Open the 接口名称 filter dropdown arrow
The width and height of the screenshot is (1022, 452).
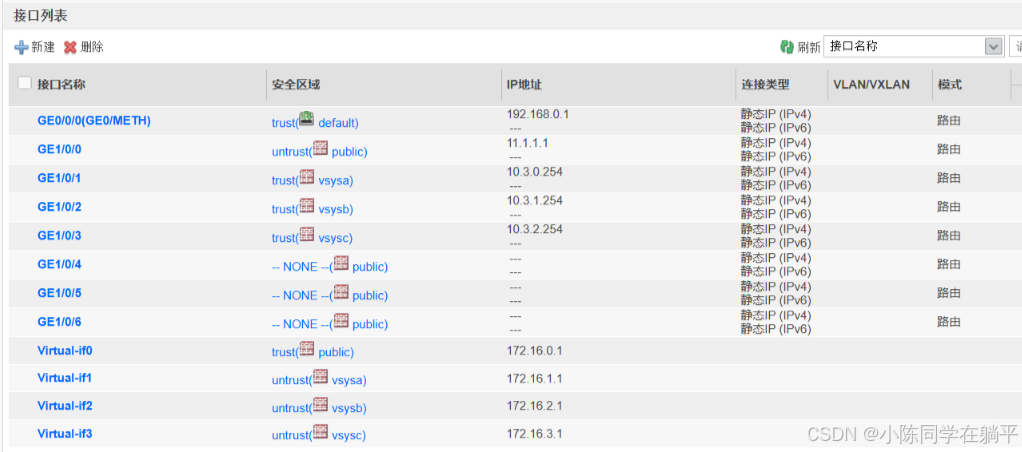(x=993, y=47)
